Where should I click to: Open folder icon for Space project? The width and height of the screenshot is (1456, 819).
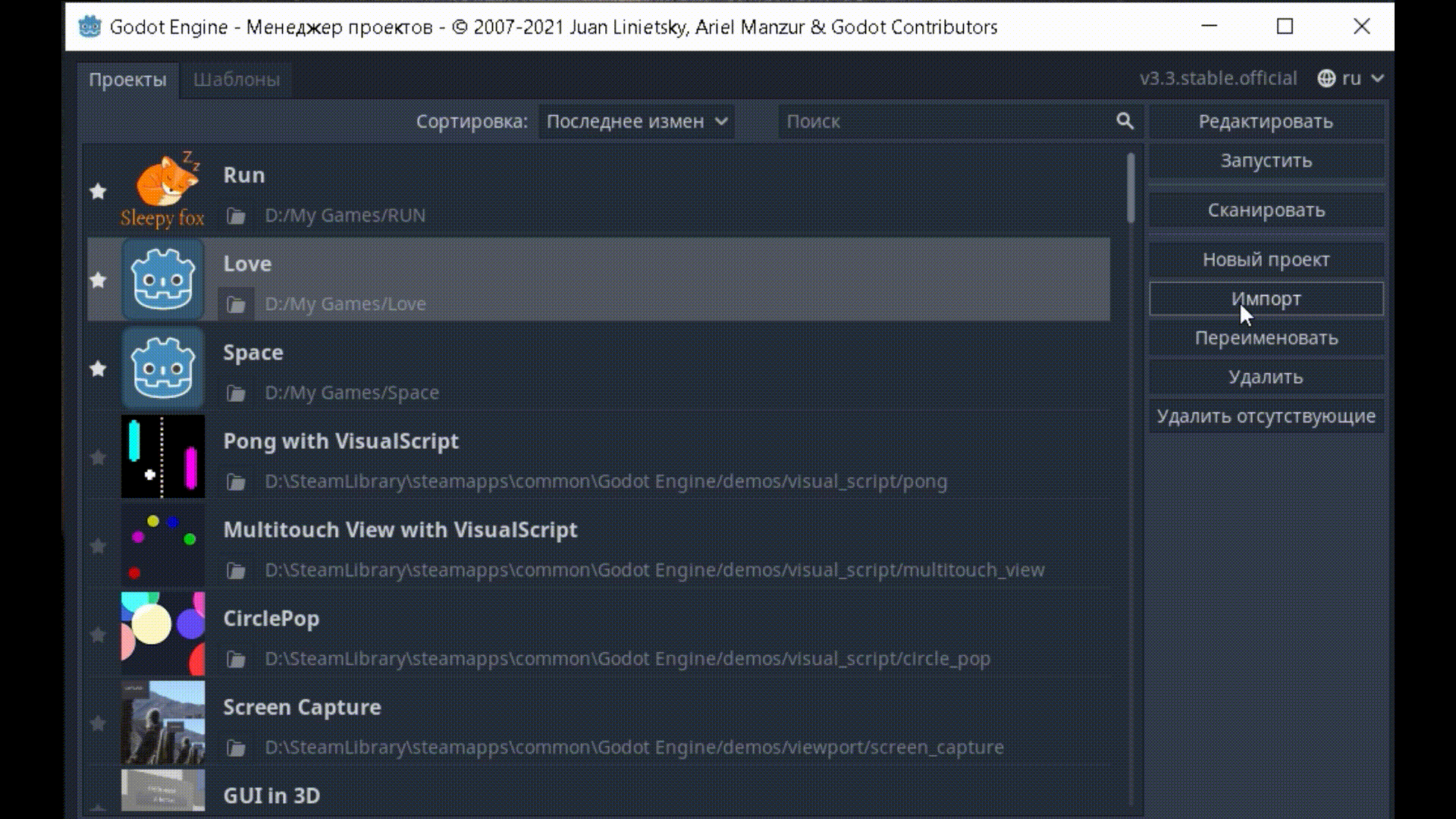pos(237,394)
